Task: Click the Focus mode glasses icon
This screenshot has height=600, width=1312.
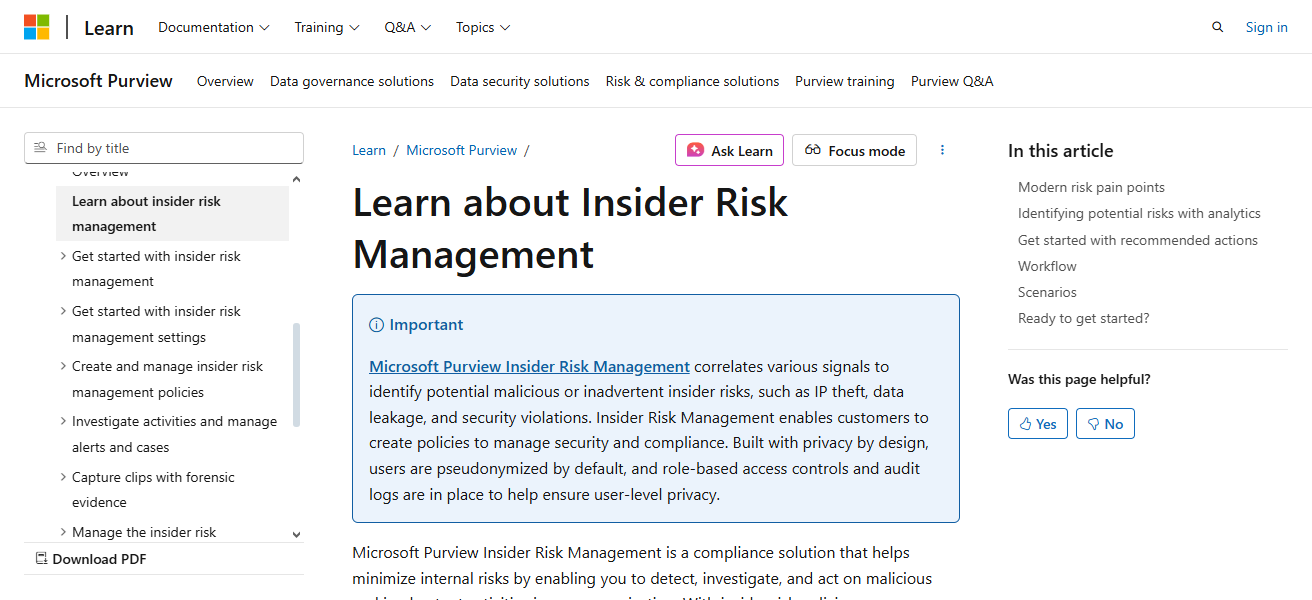Action: [x=814, y=150]
